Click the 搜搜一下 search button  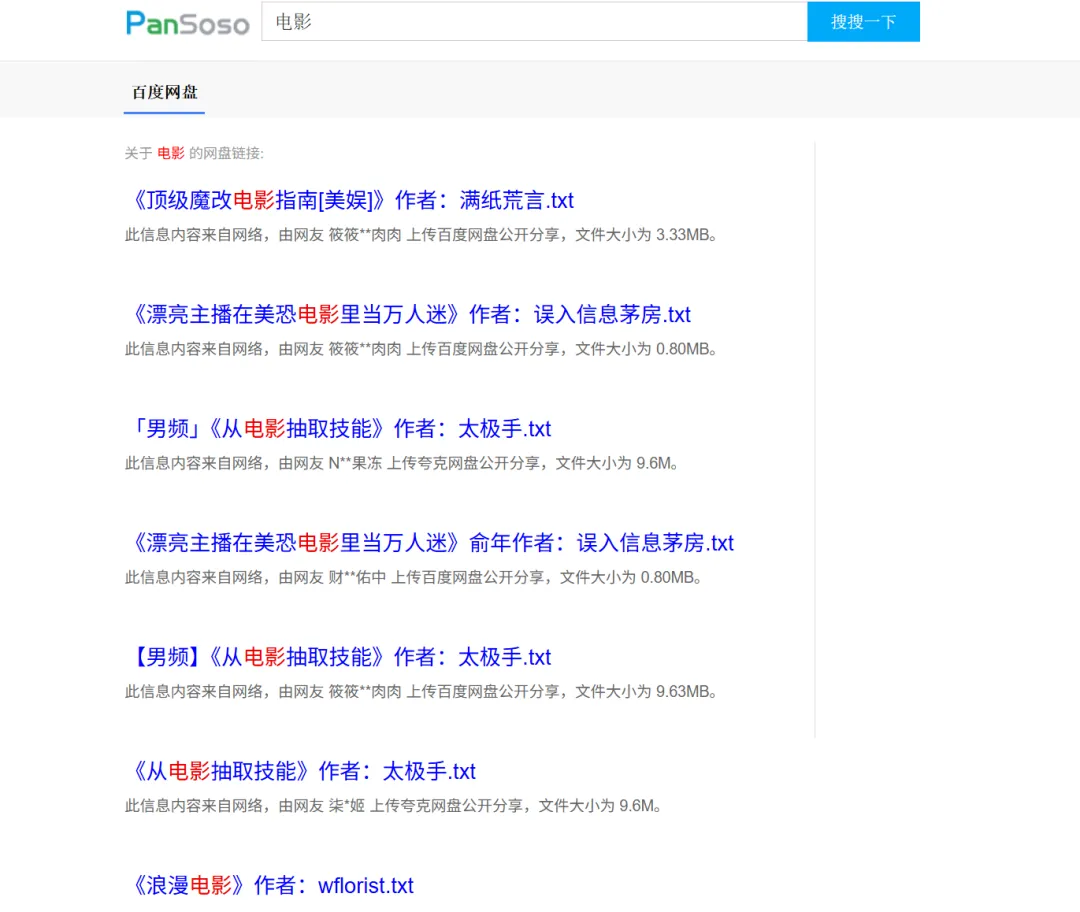[863, 21]
